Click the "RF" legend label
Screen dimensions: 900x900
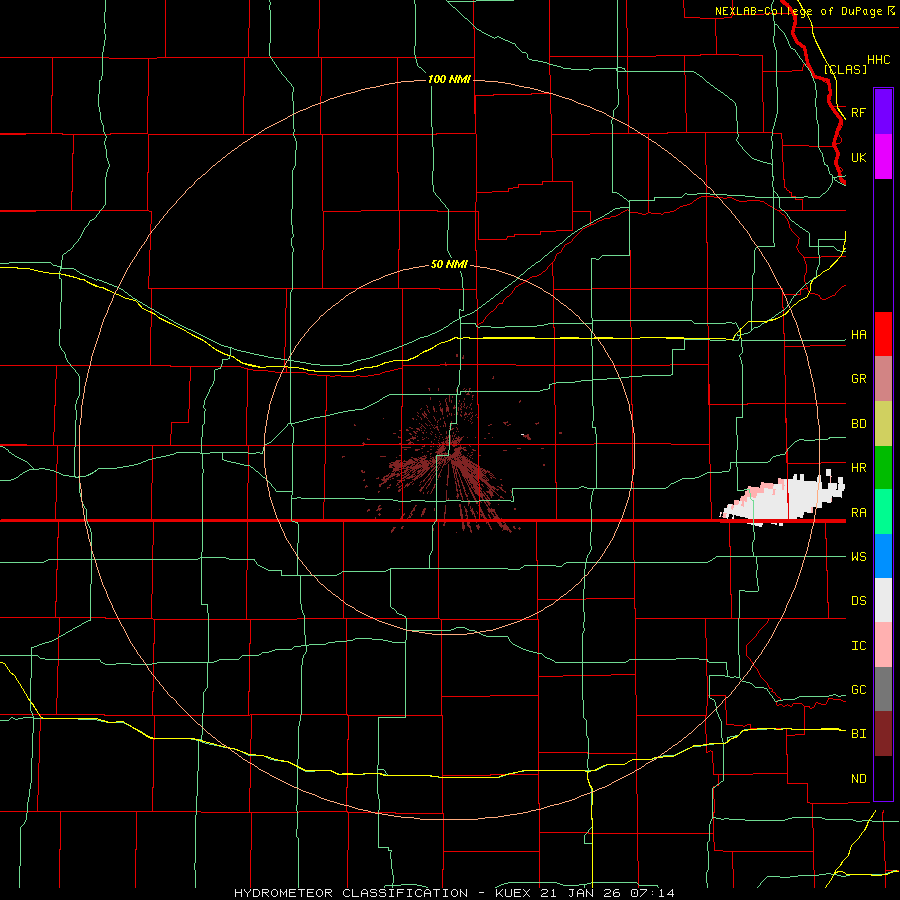[858, 112]
